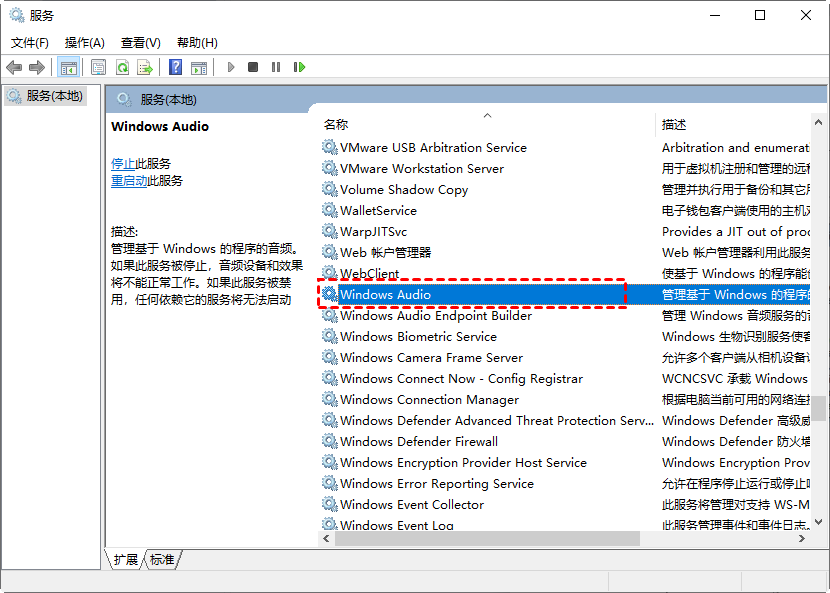Image resolution: width=830 pixels, height=593 pixels.
Task: Click the Pause Service icon
Action: 276,67
